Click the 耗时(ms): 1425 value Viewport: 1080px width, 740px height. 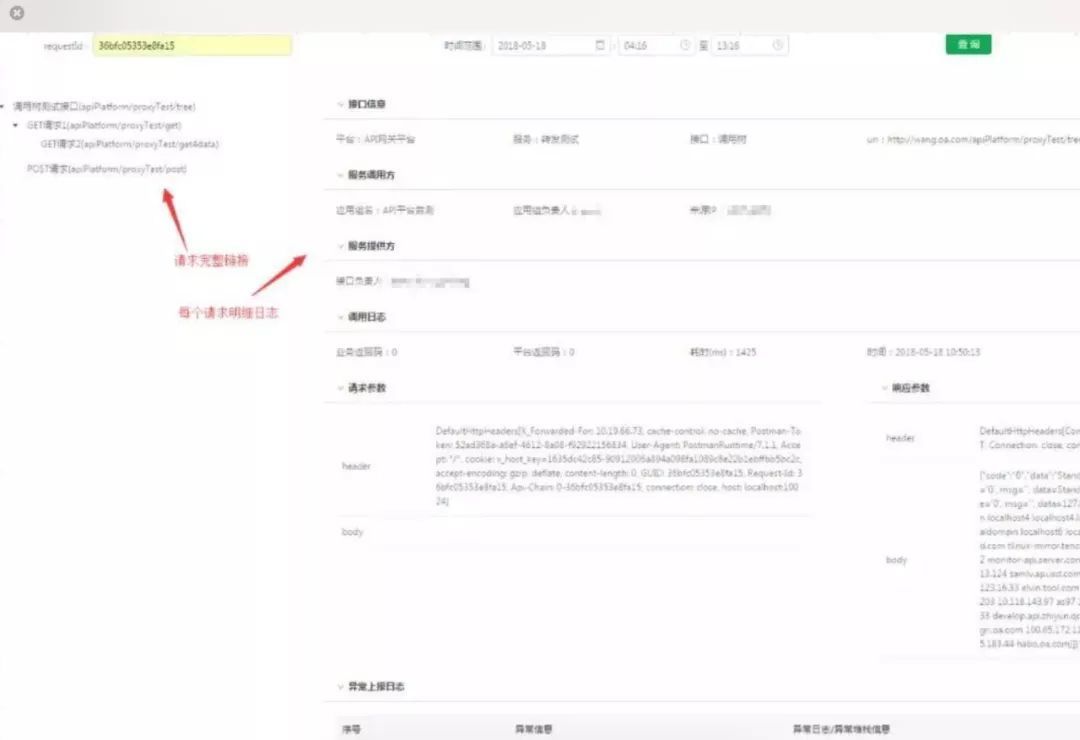point(723,352)
